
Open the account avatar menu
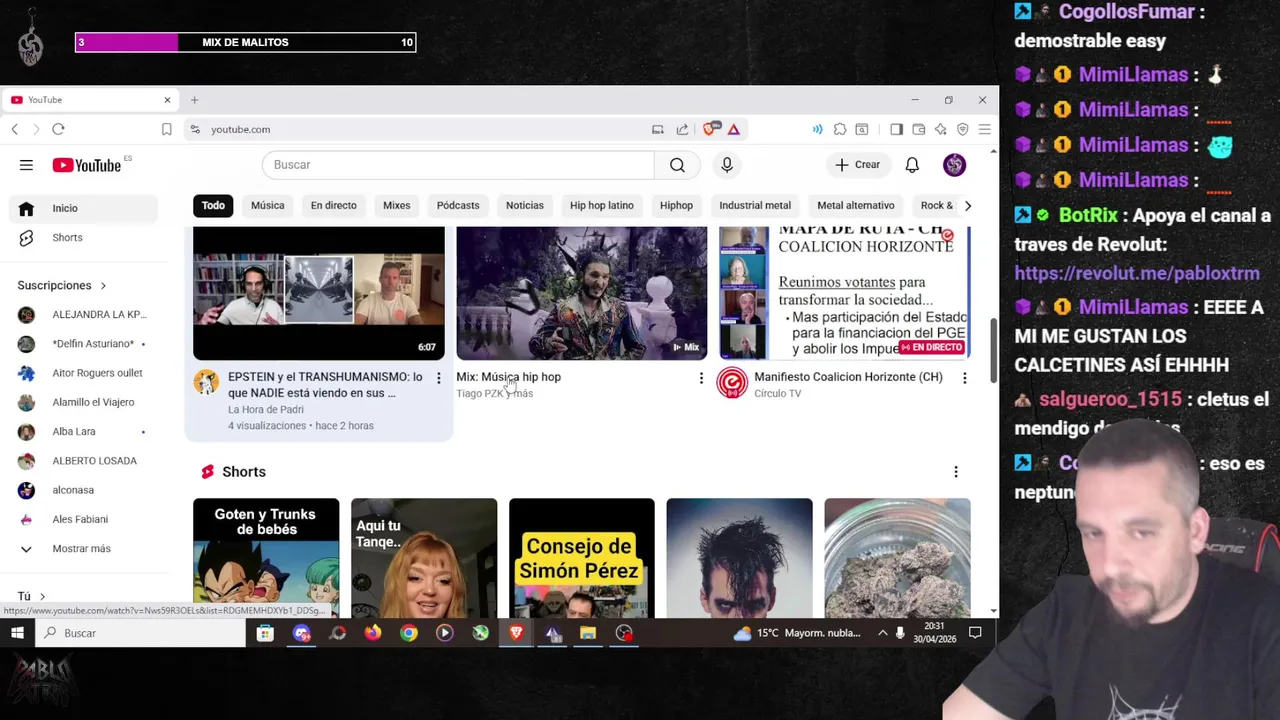954,165
